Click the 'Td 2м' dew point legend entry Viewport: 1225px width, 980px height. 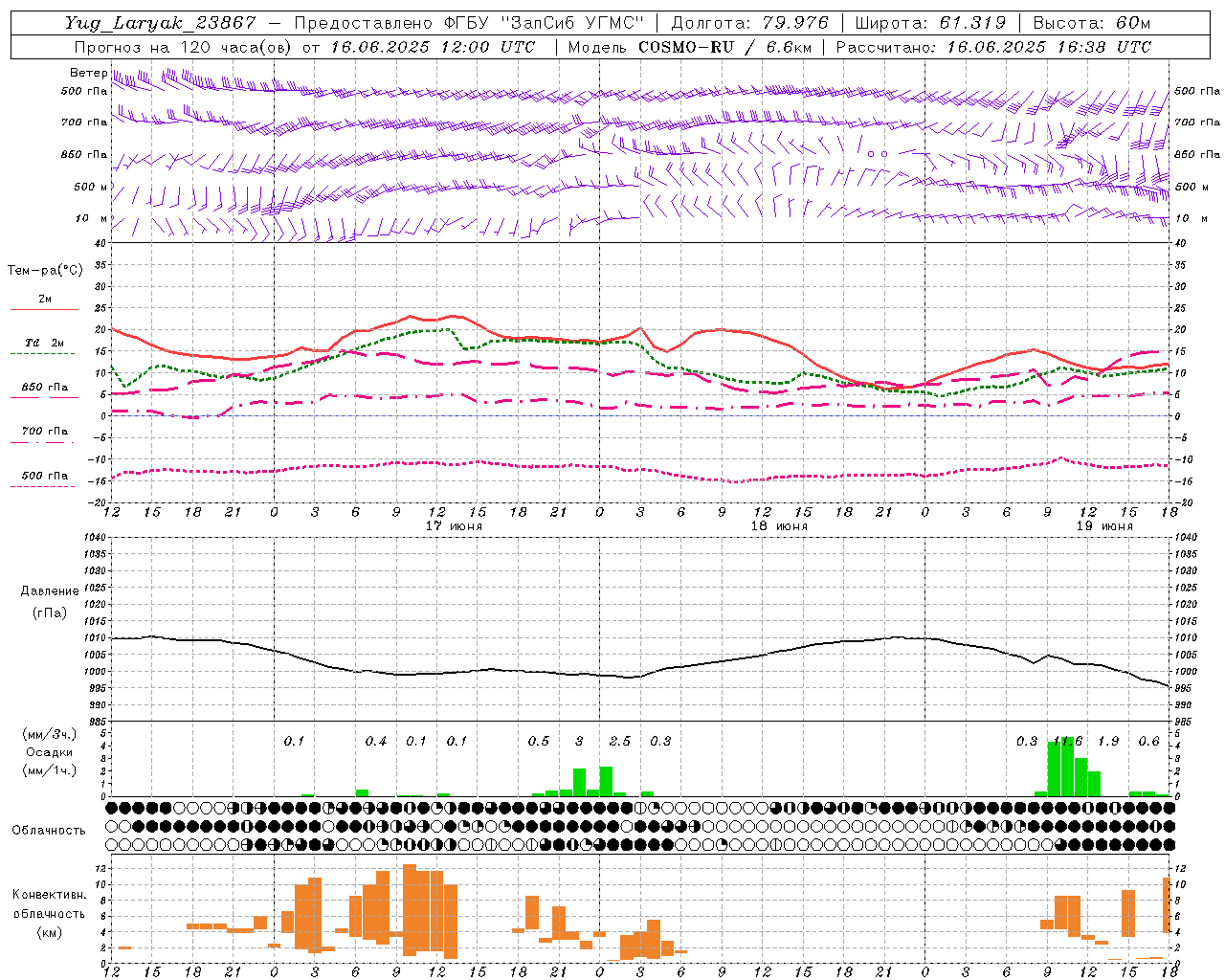tap(44, 343)
